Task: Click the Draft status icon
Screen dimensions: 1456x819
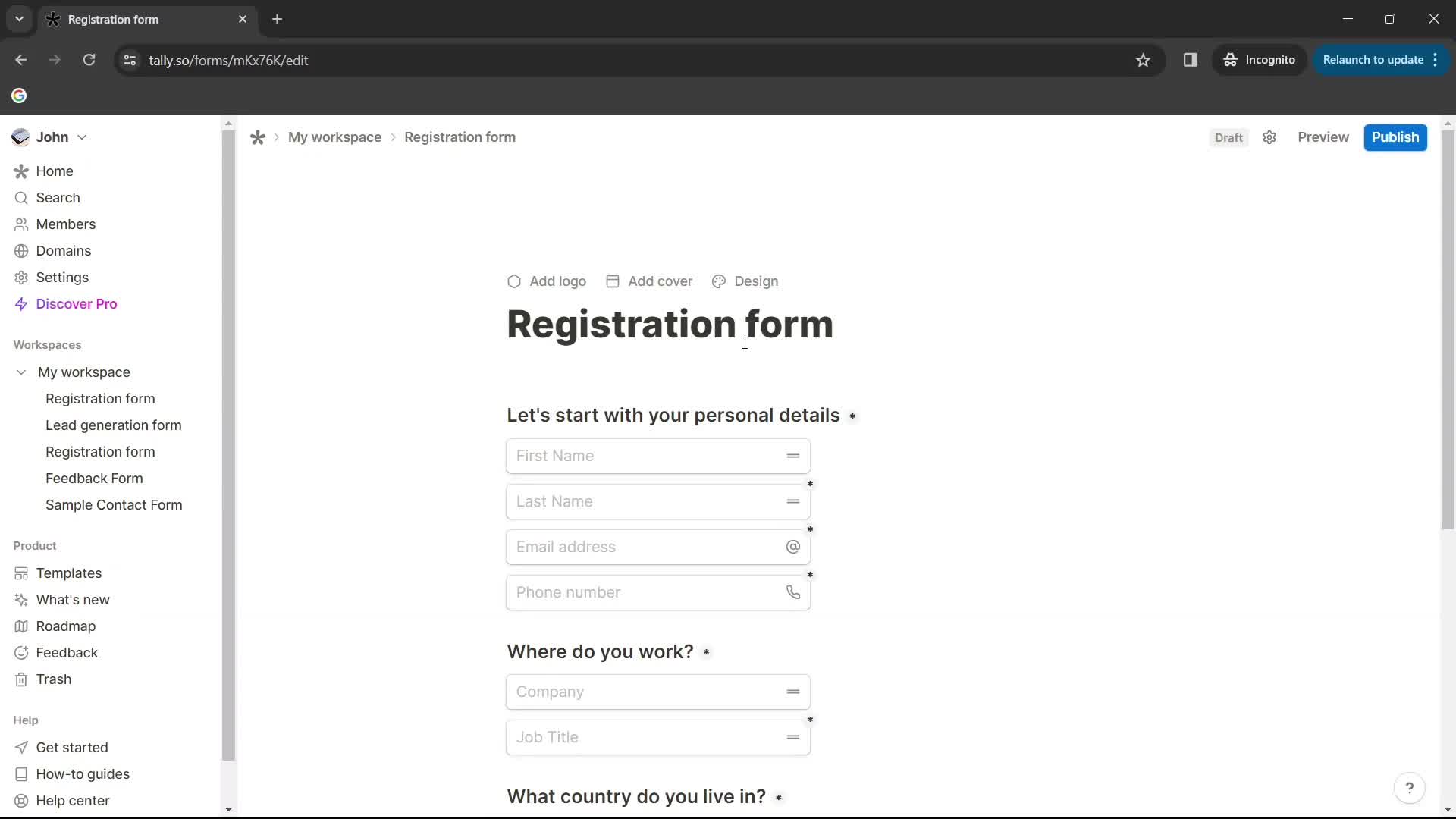Action: tap(1228, 137)
